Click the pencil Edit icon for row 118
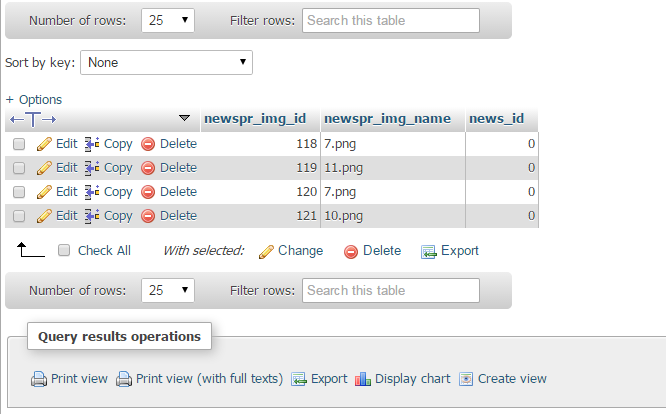The height and width of the screenshot is (414, 666). pos(44,144)
